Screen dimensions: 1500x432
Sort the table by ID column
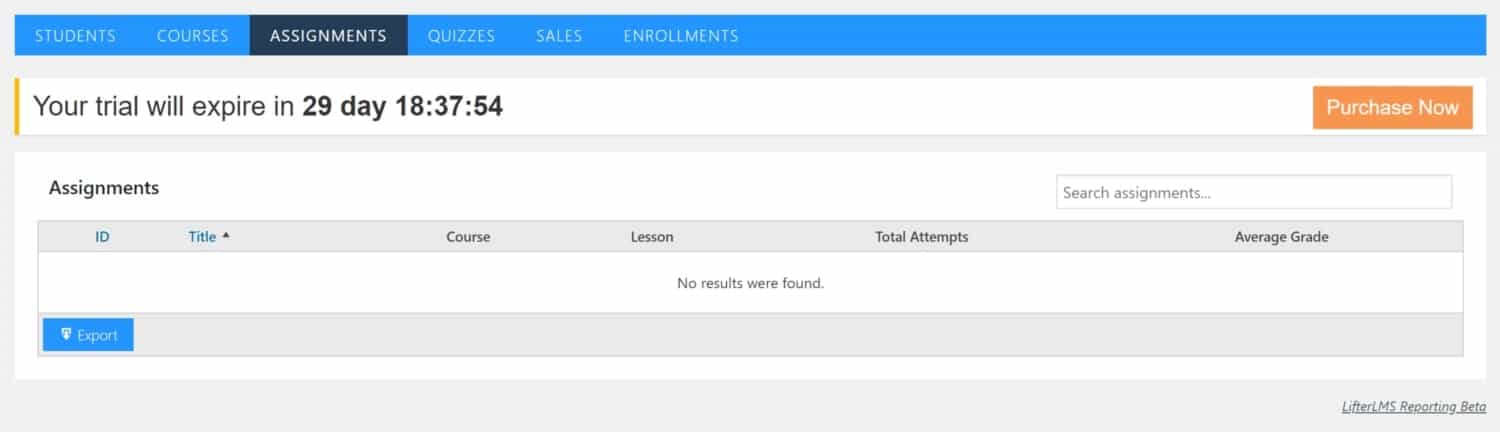pyautogui.click(x=102, y=237)
